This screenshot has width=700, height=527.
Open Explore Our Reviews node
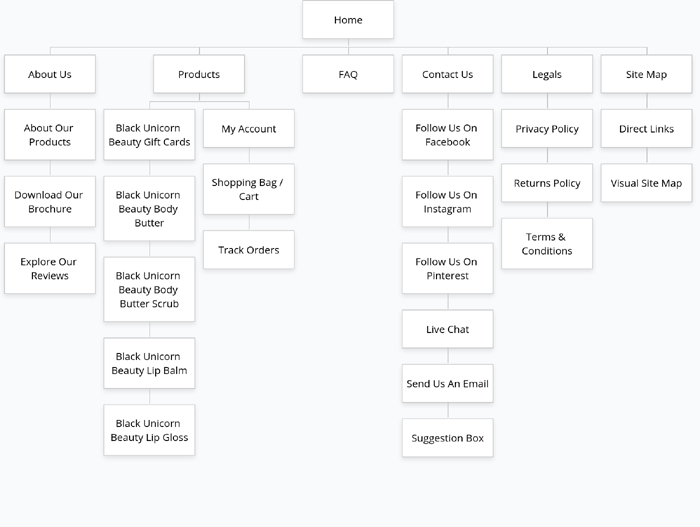pos(50,269)
